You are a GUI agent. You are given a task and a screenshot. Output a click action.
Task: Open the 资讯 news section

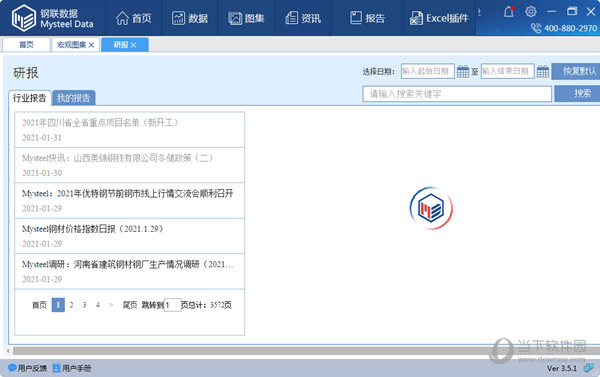coord(303,18)
